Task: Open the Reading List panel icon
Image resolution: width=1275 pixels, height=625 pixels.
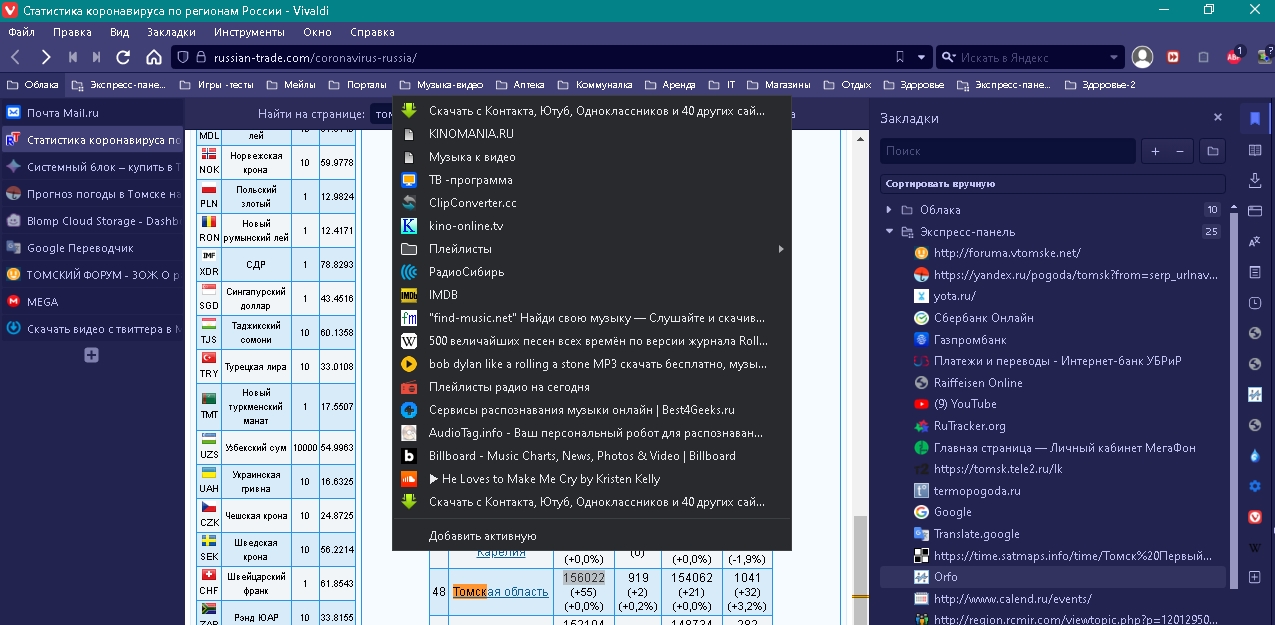Action: [1255, 150]
